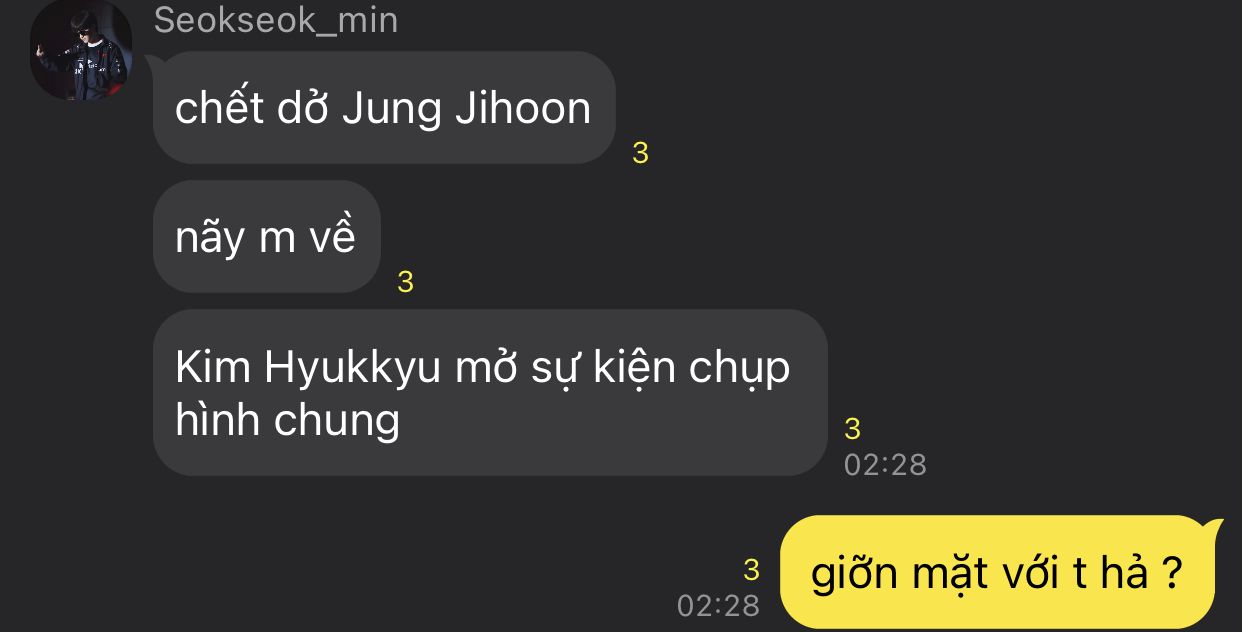Tap the Seokseok_min username label
Image resolution: width=1242 pixels, height=632 pixels.
(276, 20)
